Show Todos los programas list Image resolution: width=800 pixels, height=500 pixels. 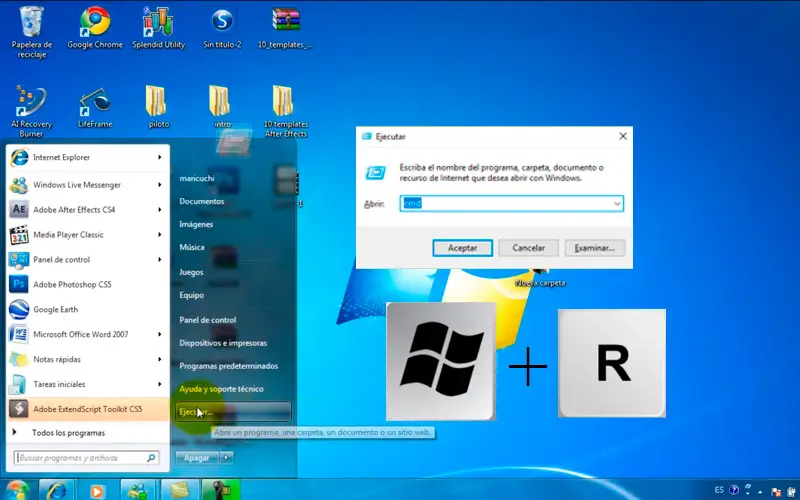[68, 433]
